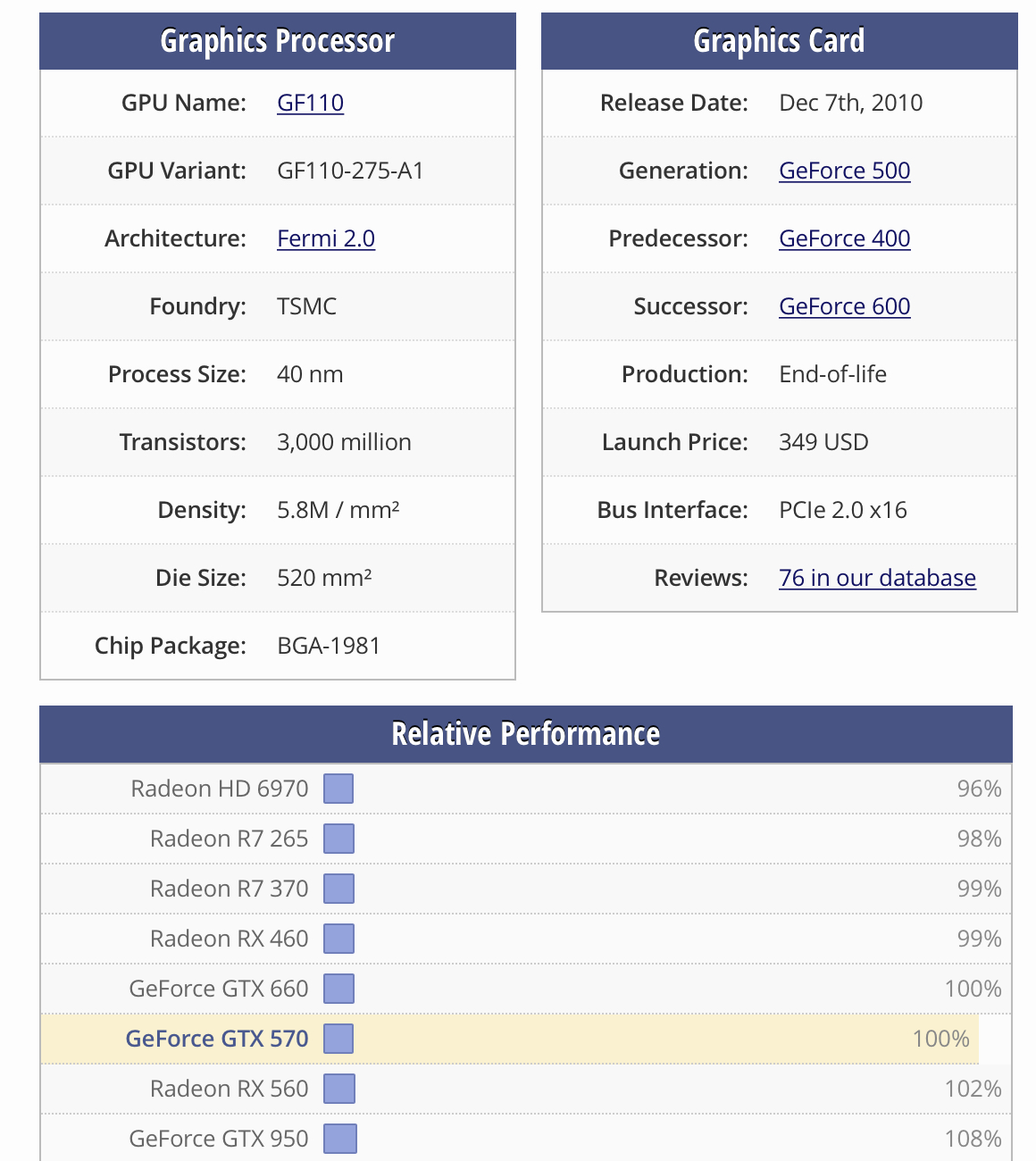Click the 100% value for GeForce GTX 570
The width and height of the screenshot is (1036, 1161).
(941, 1039)
